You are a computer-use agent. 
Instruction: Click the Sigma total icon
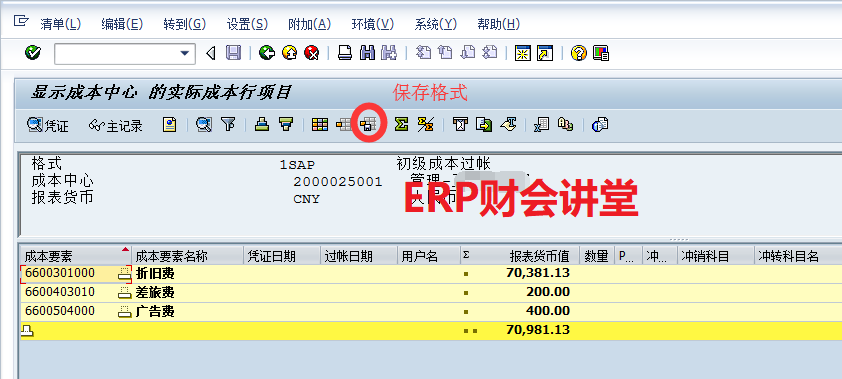pos(401,125)
